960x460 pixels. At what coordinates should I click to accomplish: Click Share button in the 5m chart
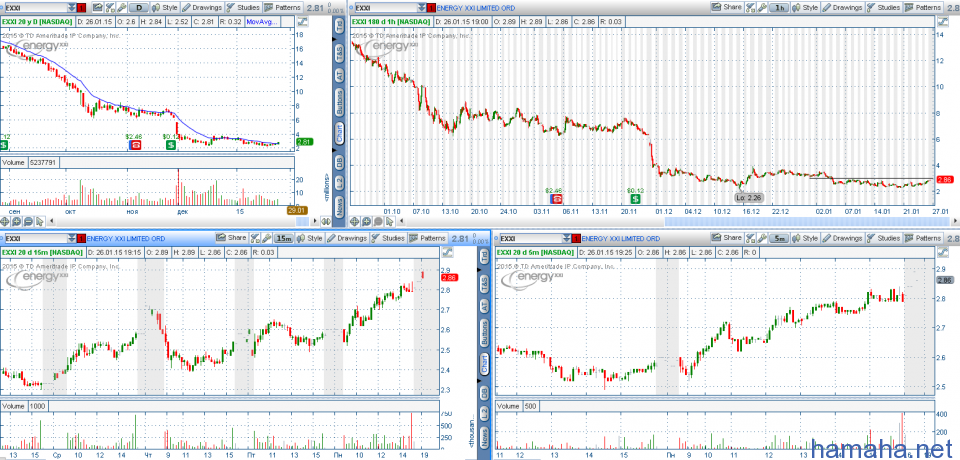[x=727, y=238]
